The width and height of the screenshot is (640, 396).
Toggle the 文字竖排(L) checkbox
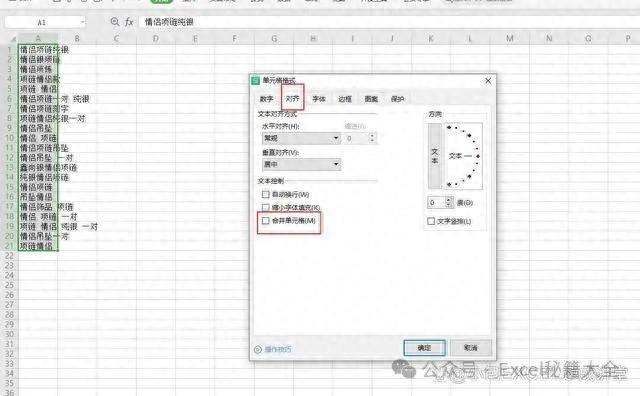(431, 221)
